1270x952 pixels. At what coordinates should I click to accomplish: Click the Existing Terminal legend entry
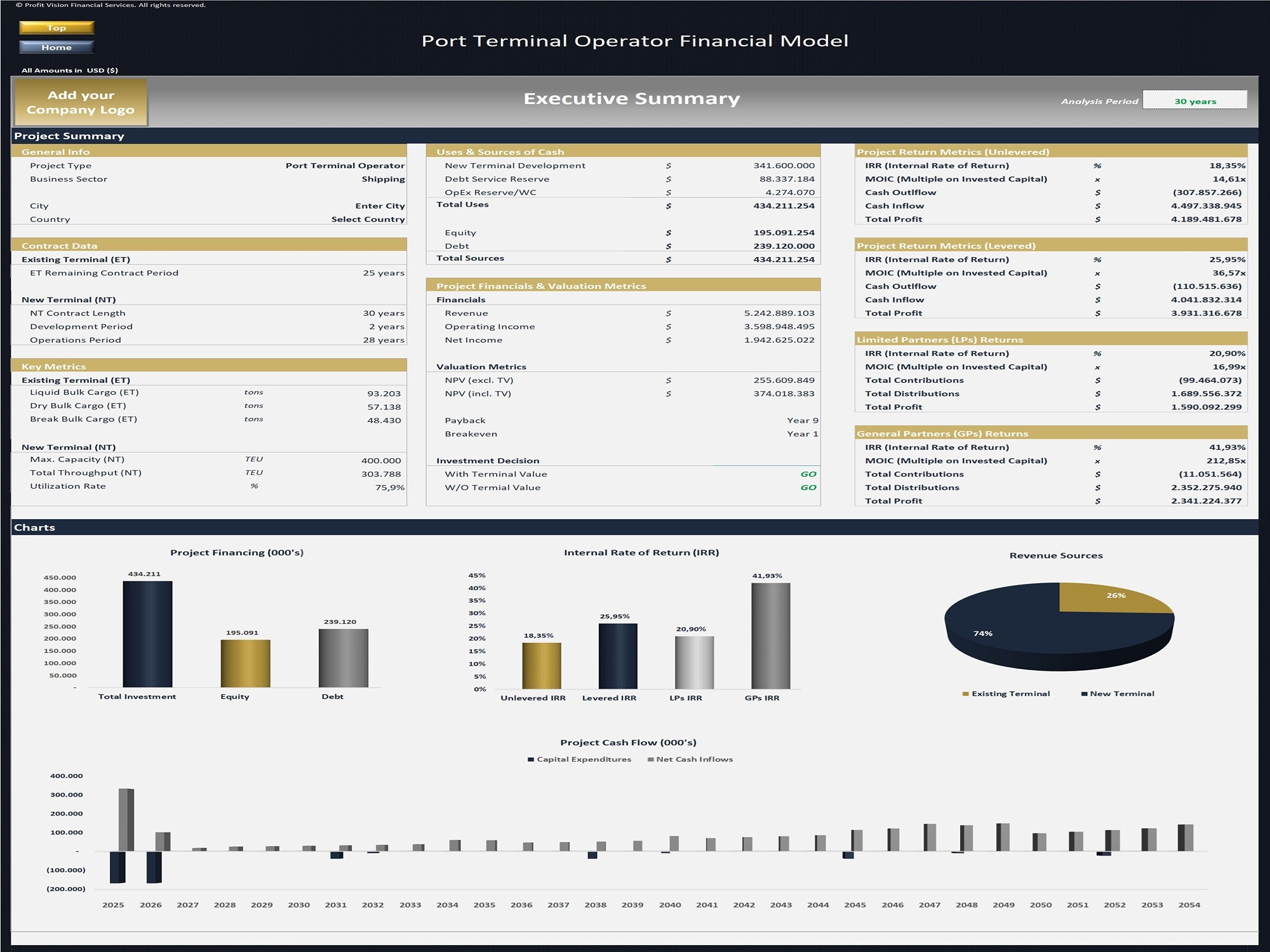1008,693
